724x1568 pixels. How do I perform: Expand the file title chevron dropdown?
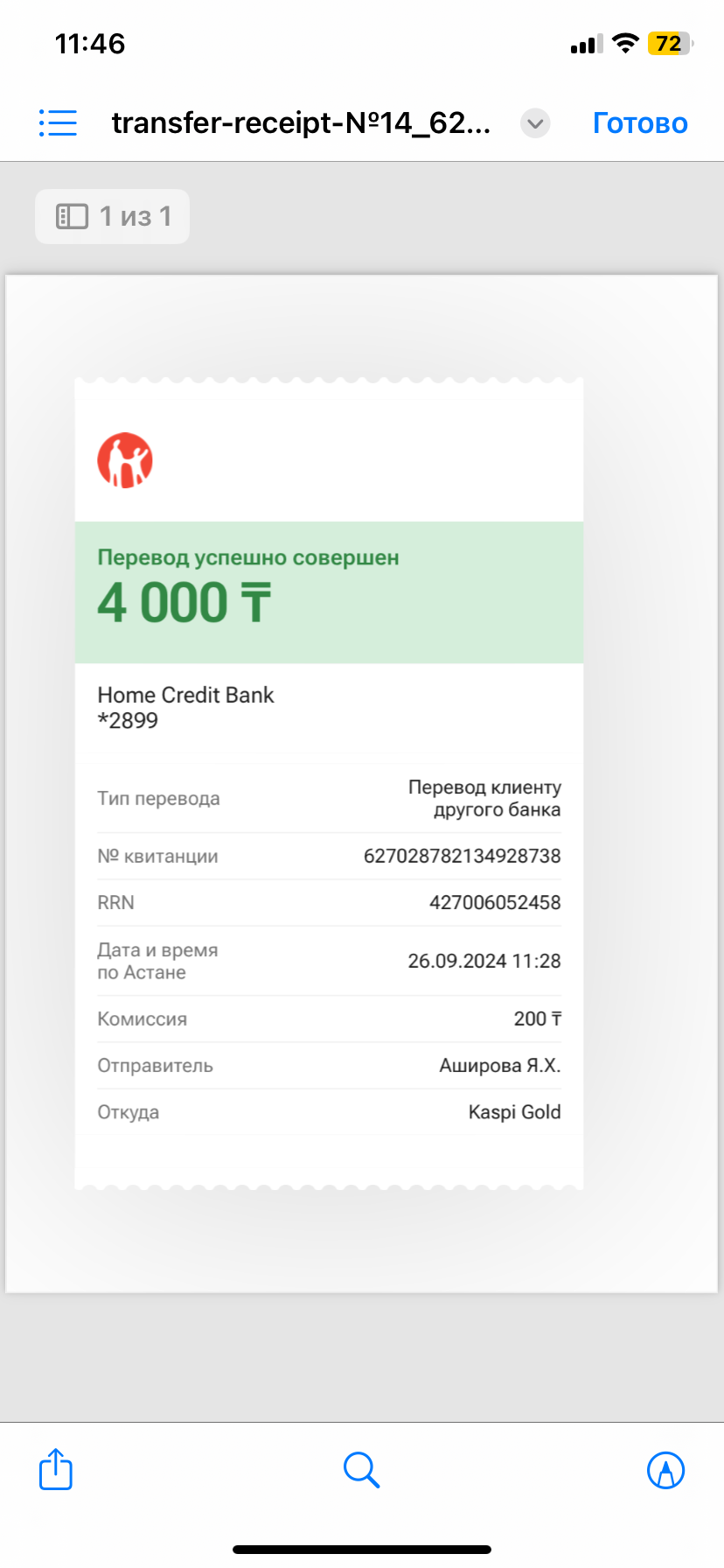tap(535, 123)
